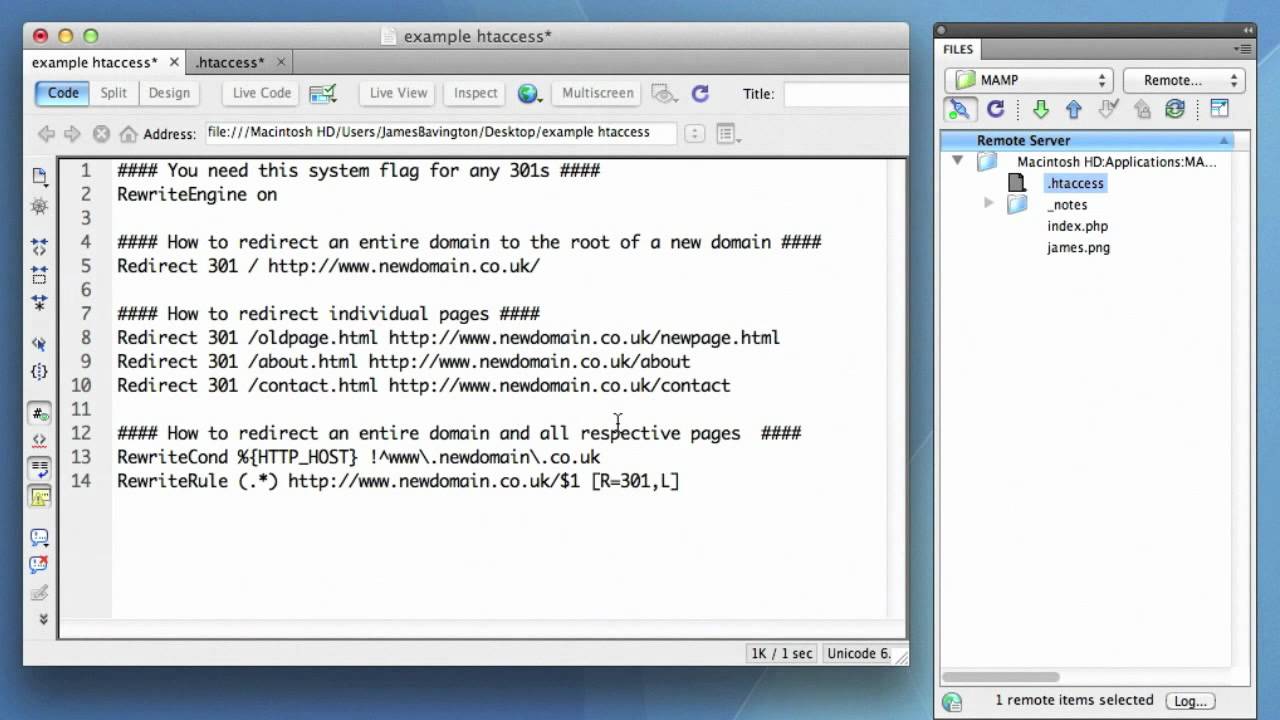Image resolution: width=1280 pixels, height=720 pixels.
Task: Click the Balance Braces icon
Action: 39,371
